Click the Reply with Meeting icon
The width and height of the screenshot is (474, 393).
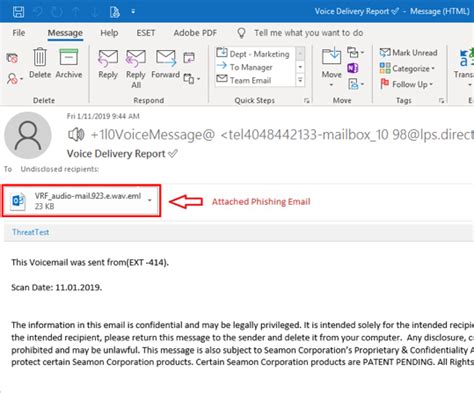189,58
